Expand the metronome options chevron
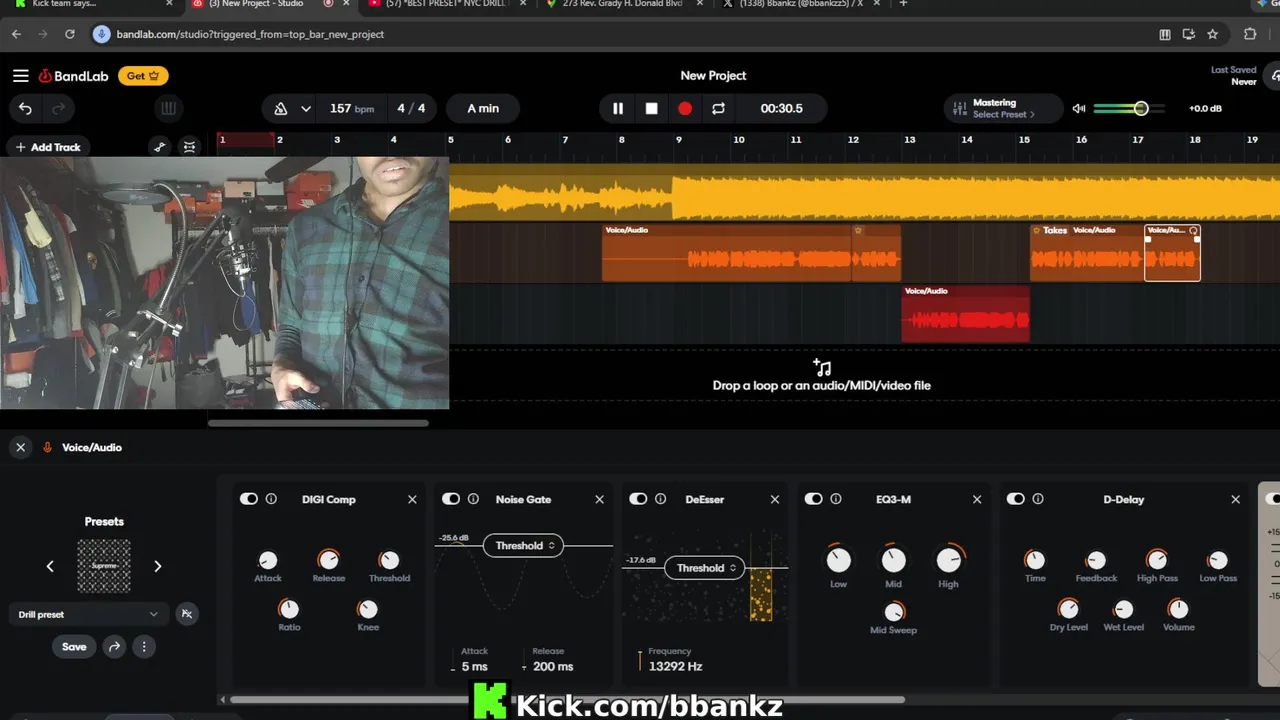Image resolution: width=1280 pixels, height=720 pixels. coord(306,108)
